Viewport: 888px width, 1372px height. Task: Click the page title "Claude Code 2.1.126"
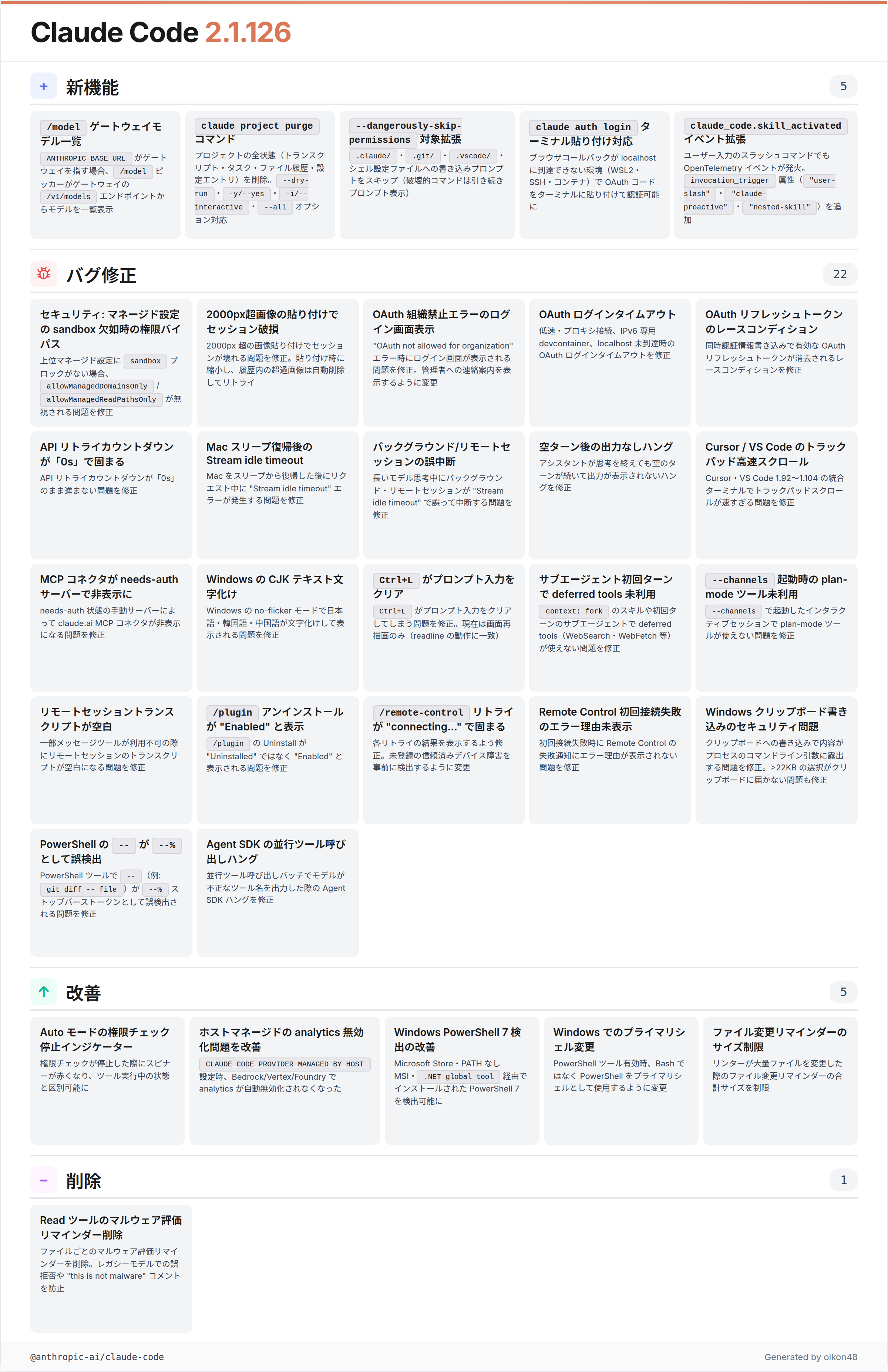click(161, 32)
